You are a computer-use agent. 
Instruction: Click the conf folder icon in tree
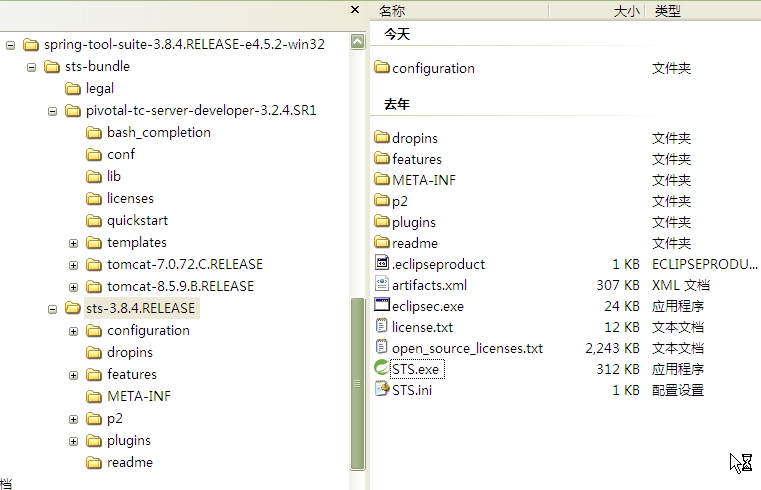[94, 155]
